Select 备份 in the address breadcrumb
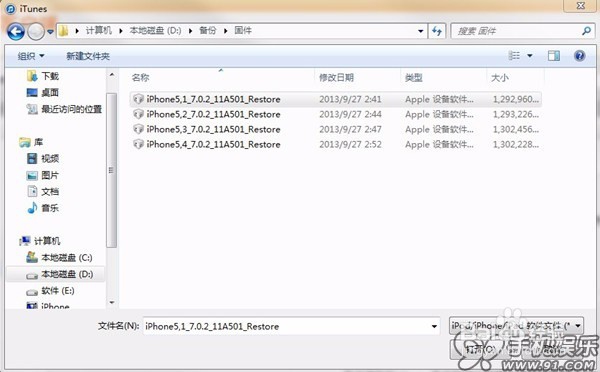 [208, 31]
